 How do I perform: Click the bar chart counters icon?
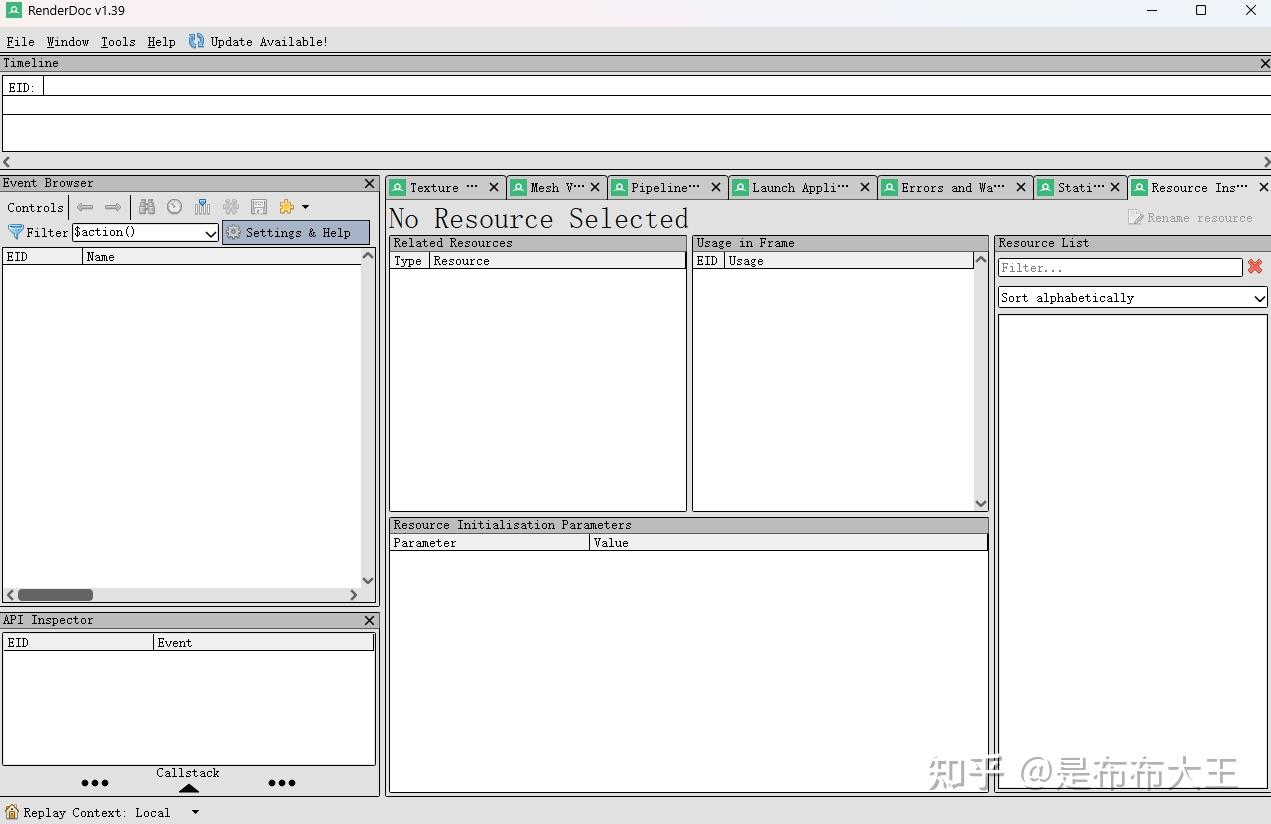tap(203, 207)
